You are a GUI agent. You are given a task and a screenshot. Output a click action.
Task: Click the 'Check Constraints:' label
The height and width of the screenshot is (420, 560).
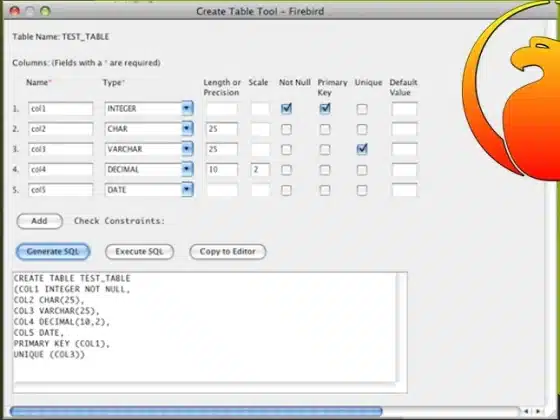click(119, 221)
